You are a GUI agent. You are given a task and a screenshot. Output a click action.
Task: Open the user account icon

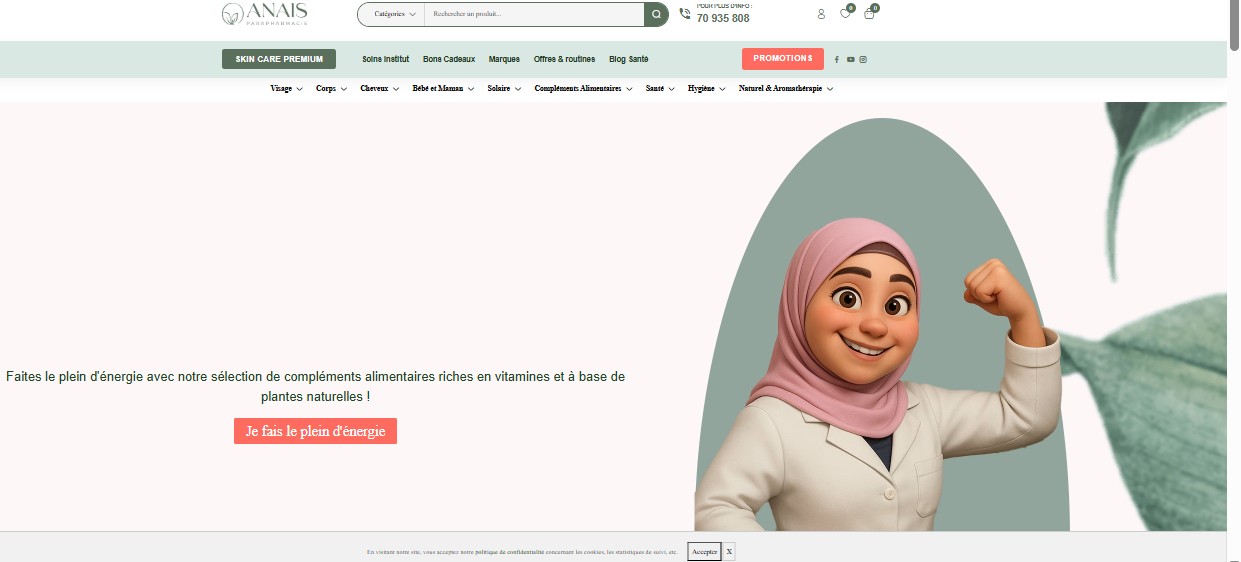pos(821,14)
